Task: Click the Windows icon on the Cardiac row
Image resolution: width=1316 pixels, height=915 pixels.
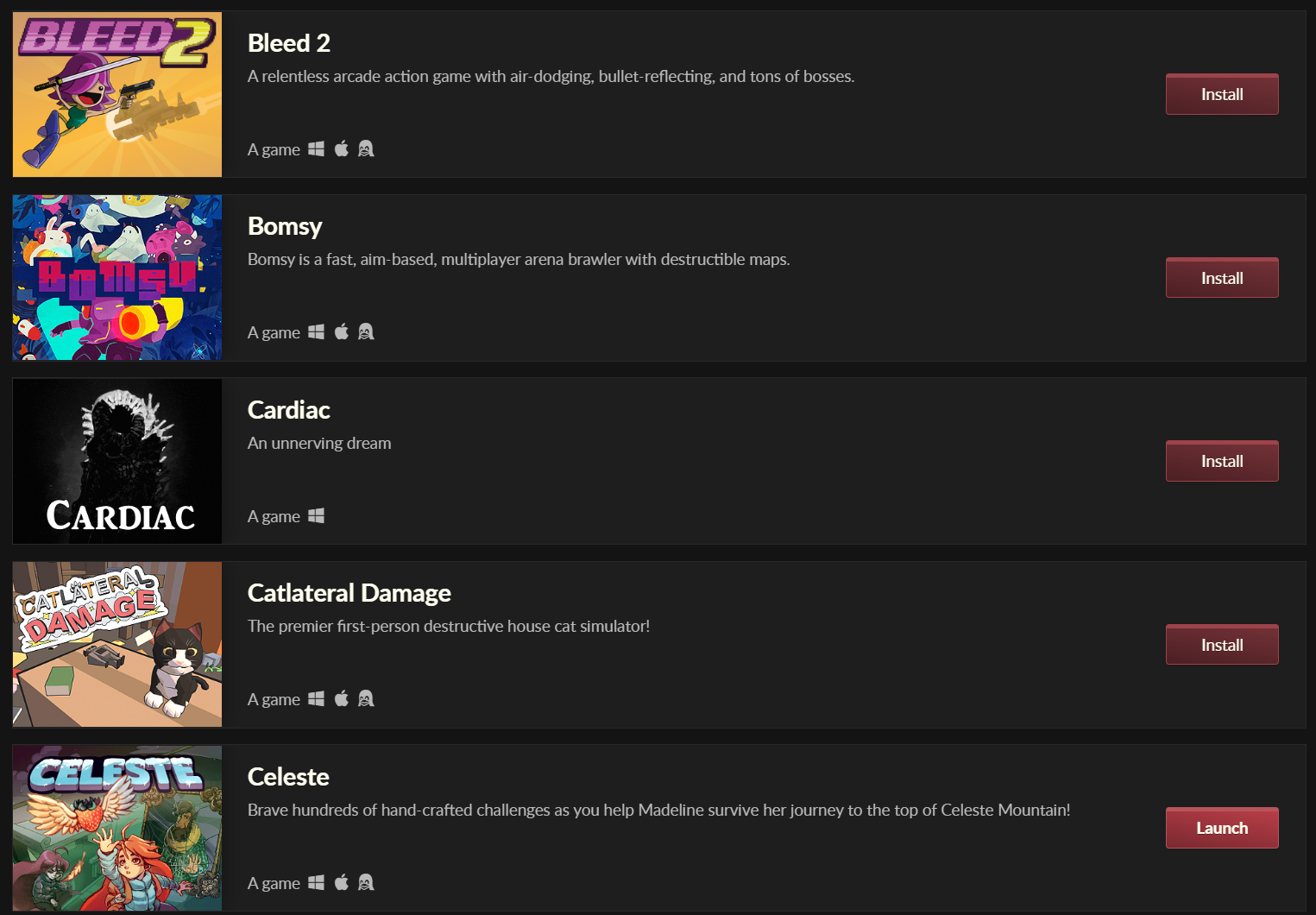Action: tap(317, 515)
